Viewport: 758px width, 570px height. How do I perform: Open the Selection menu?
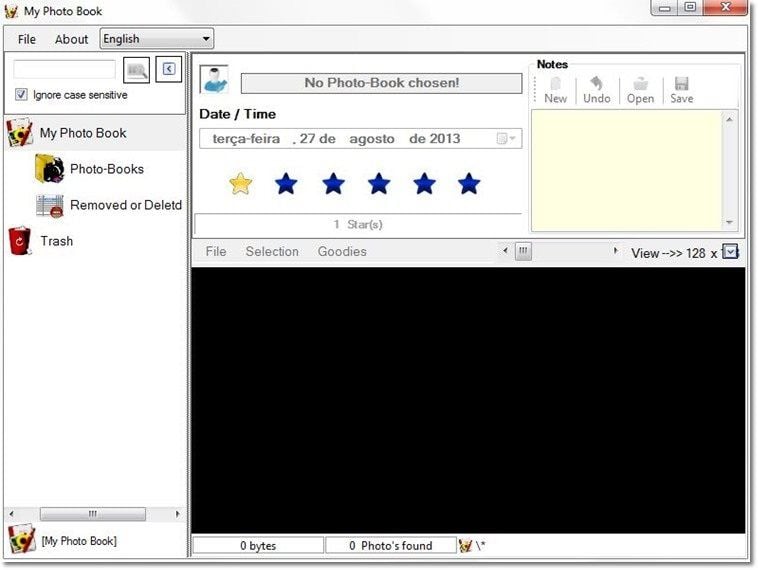(272, 252)
